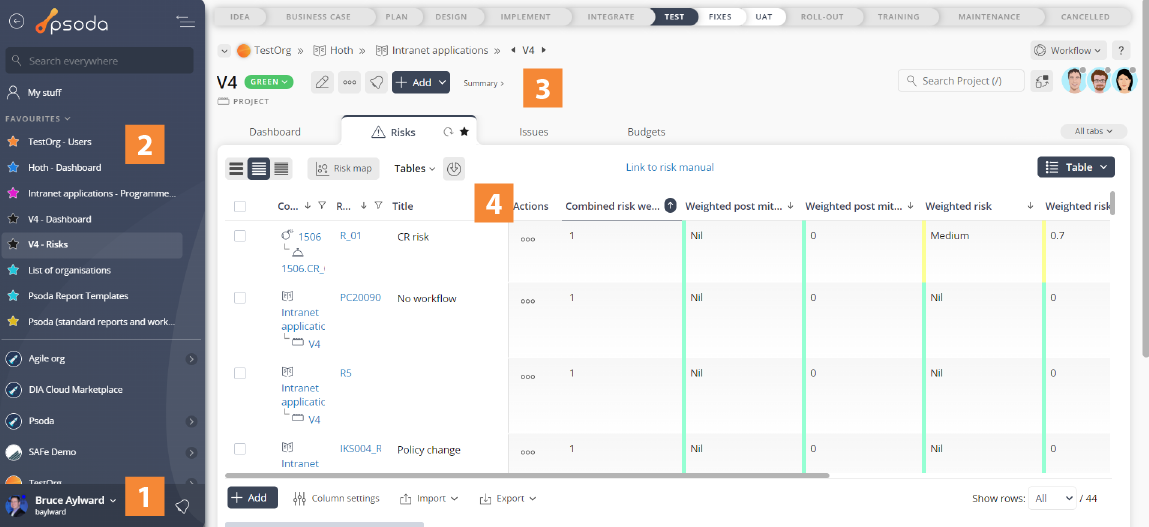Click the previous arrow before V4 breadcrumb
Image resolution: width=1149 pixels, height=527 pixels.
coord(513,51)
